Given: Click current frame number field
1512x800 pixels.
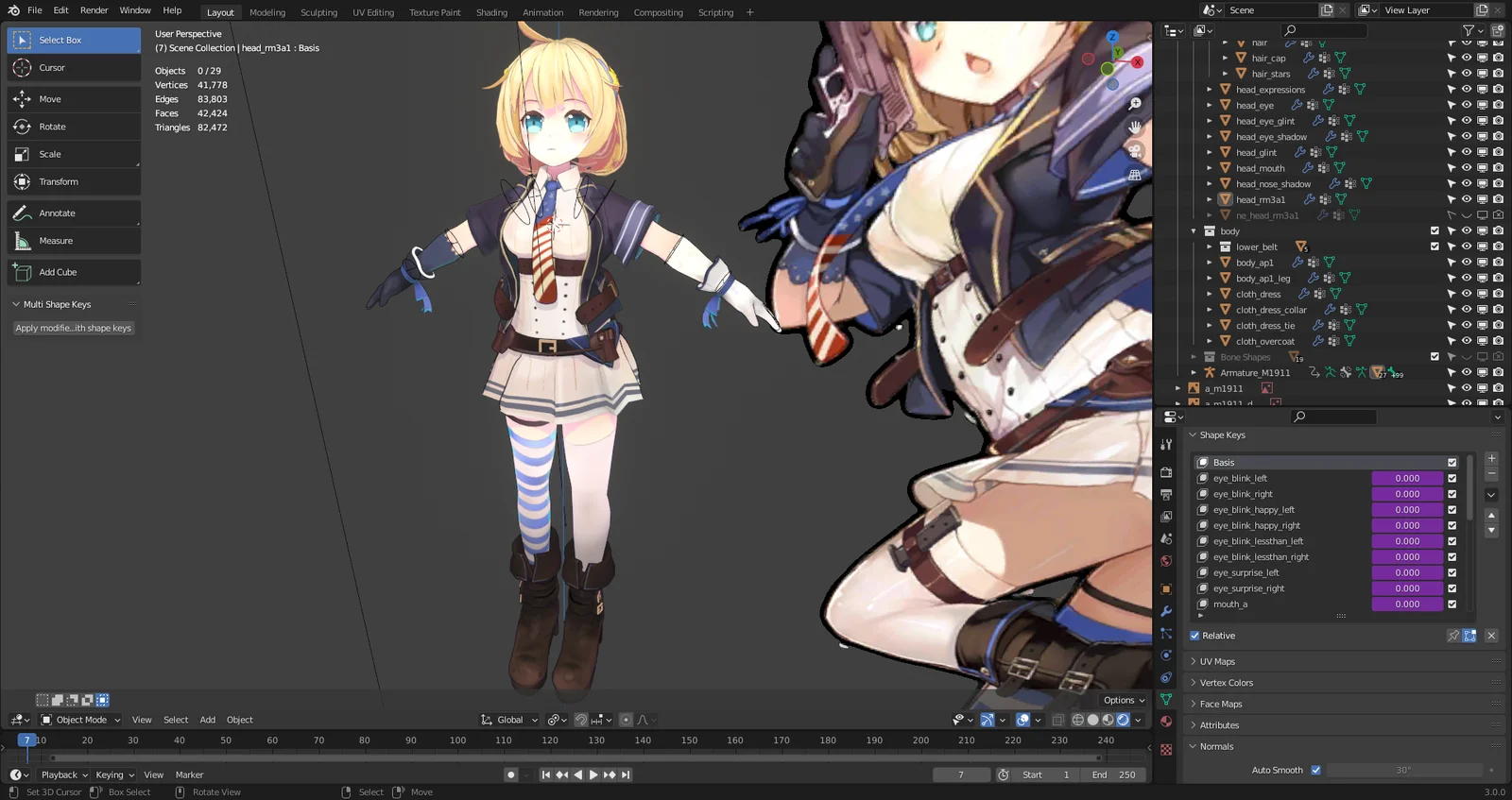Looking at the screenshot, I should coord(961,774).
